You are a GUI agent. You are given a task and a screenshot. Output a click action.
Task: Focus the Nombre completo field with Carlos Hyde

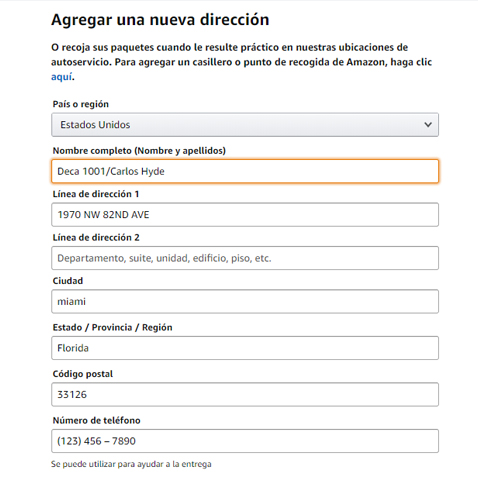click(x=245, y=171)
